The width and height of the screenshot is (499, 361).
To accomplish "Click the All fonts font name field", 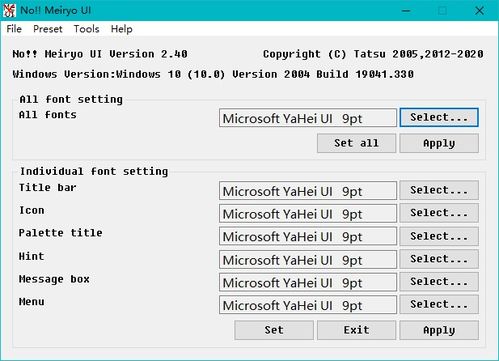I will point(308,118).
